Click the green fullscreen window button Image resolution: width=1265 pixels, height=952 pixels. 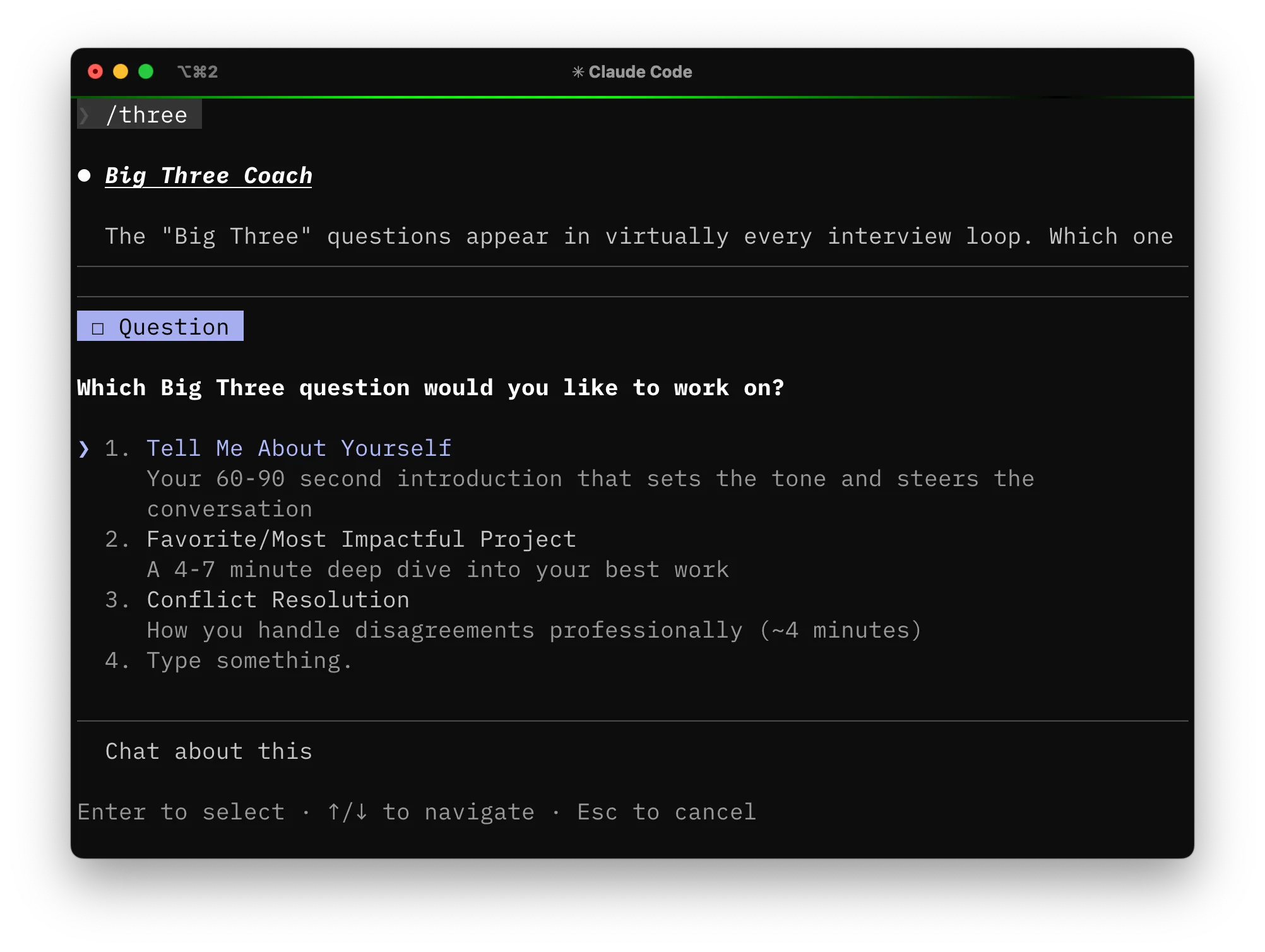146,72
